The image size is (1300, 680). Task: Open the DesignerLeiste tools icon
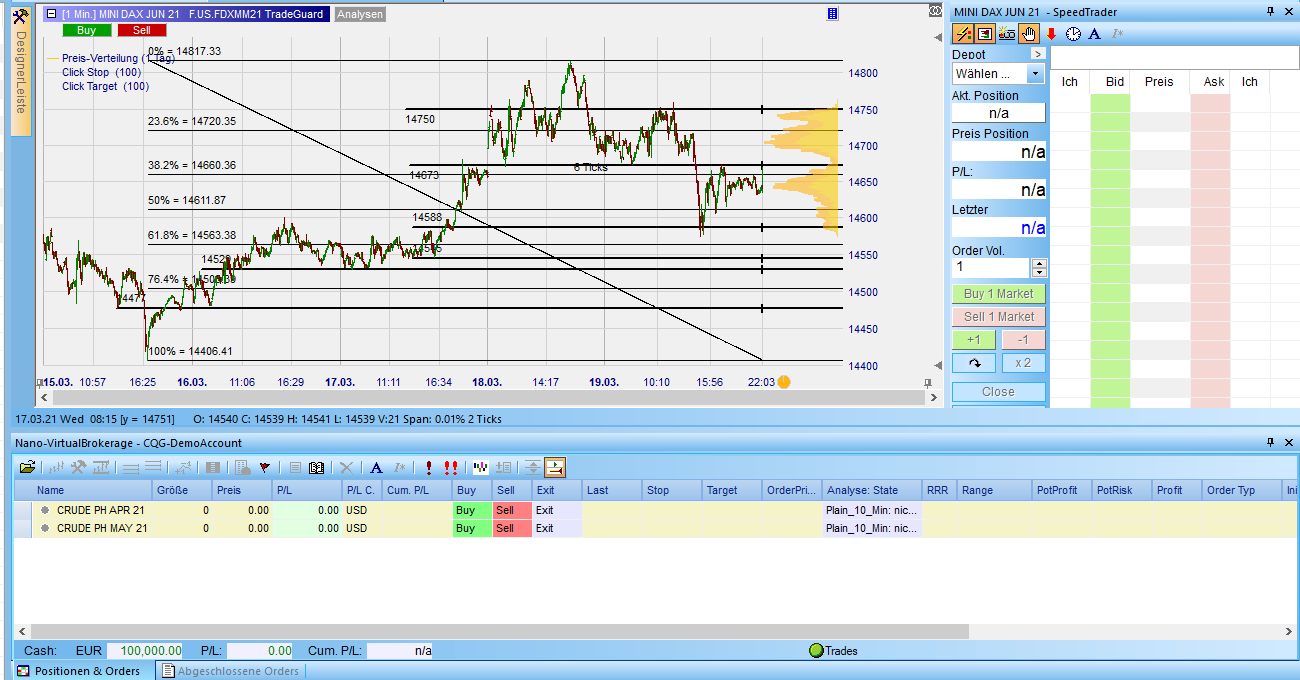pyautogui.click(x=20, y=14)
